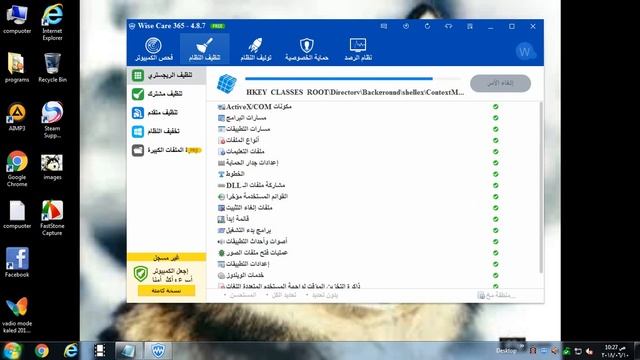The height and width of the screenshot is (360, 640).
Task: Click Wise Care 365 taskbar button
Action: pos(158,351)
